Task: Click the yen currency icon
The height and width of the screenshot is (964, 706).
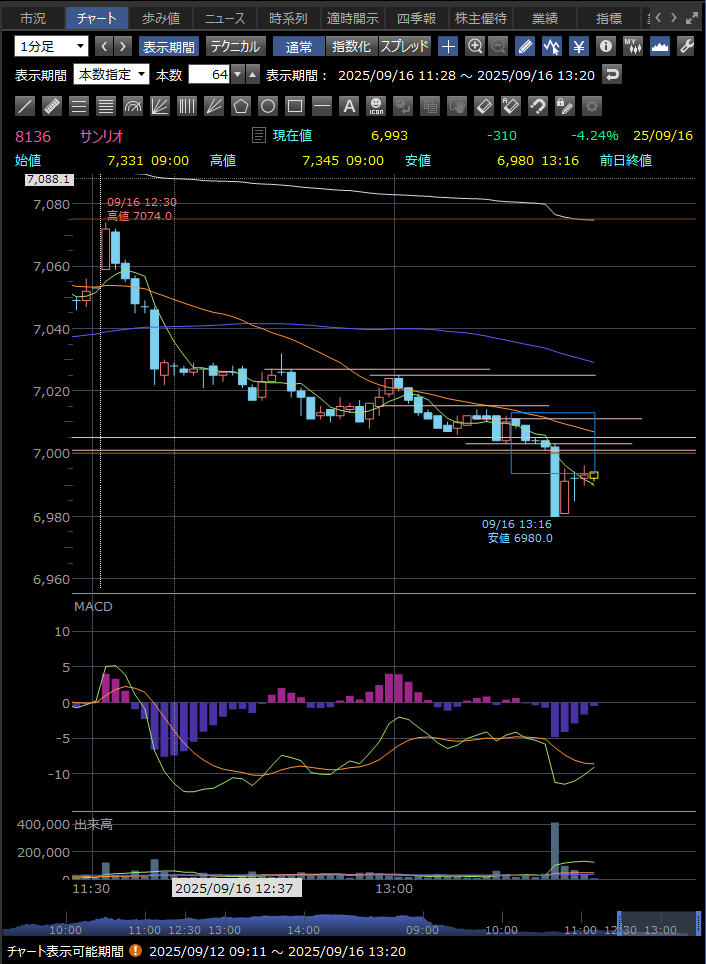Action: click(x=578, y=46)
